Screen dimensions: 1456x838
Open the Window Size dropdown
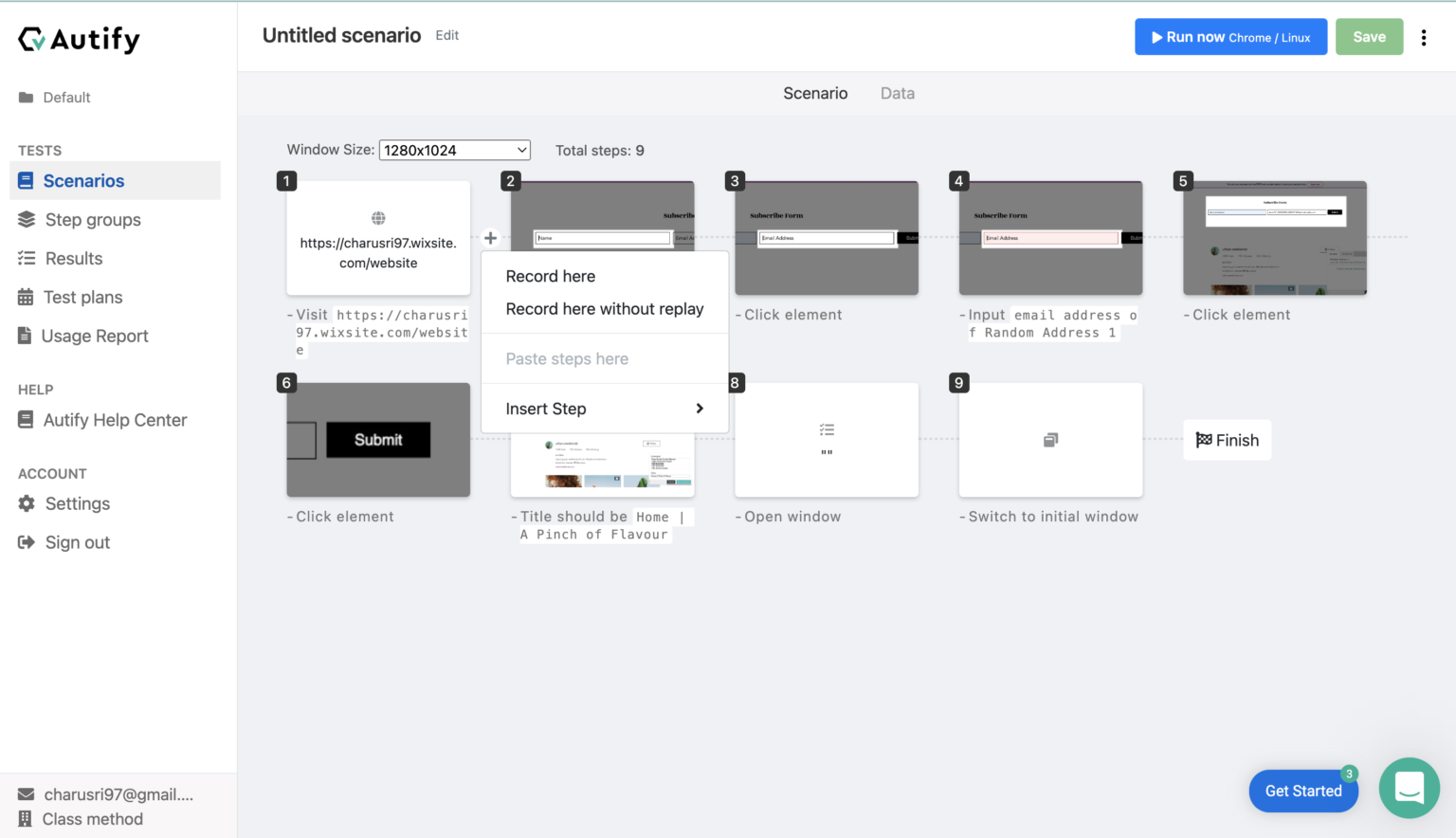(x=454, y=150)
